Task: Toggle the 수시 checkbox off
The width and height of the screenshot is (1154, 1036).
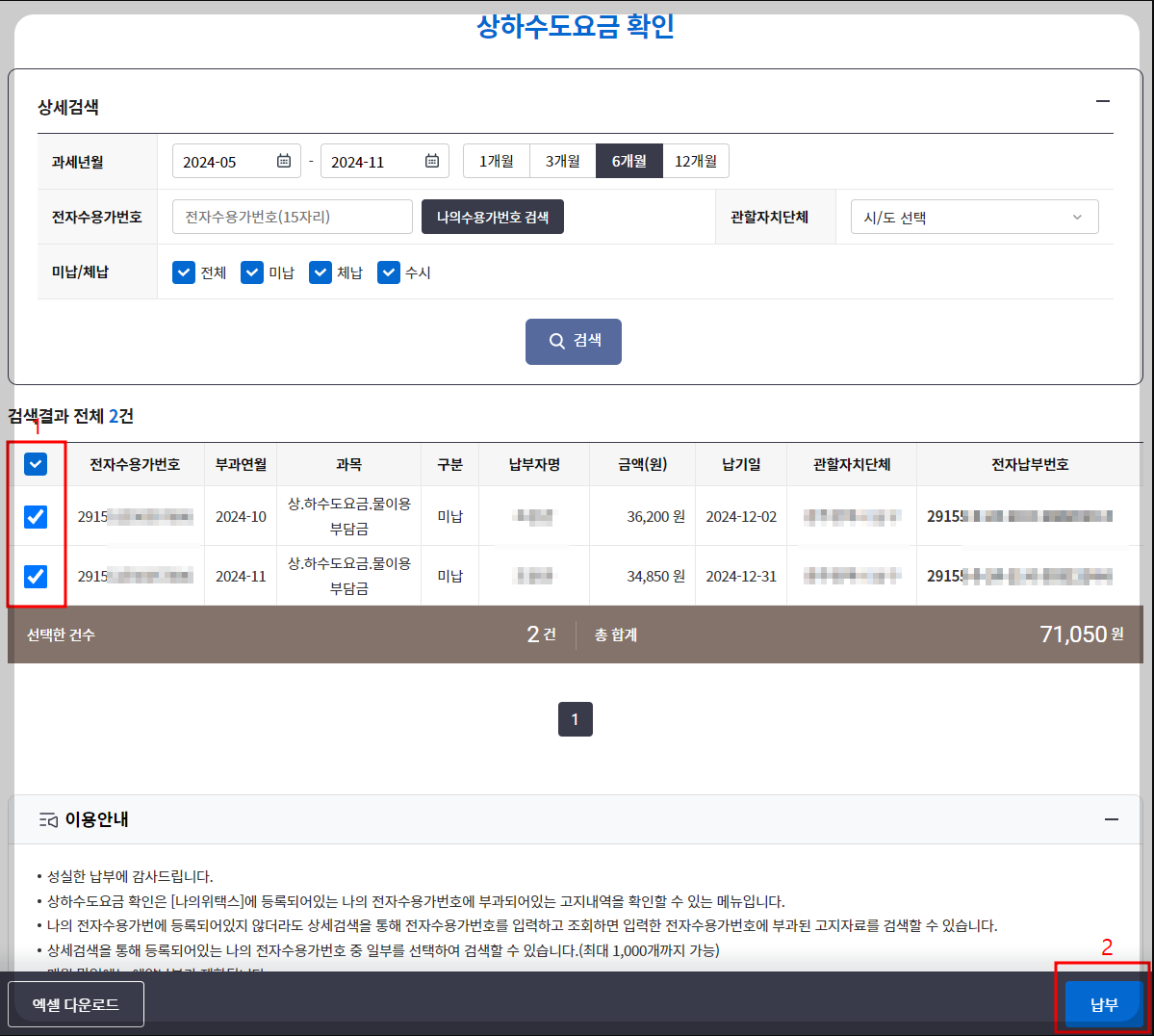Action: point(388,272)
